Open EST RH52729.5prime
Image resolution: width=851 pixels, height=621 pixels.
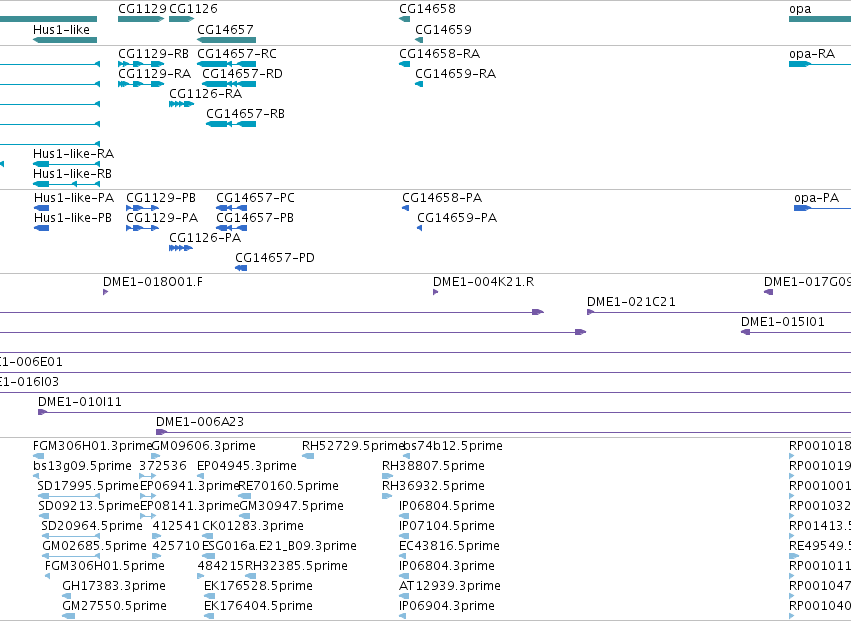[353, 446]
